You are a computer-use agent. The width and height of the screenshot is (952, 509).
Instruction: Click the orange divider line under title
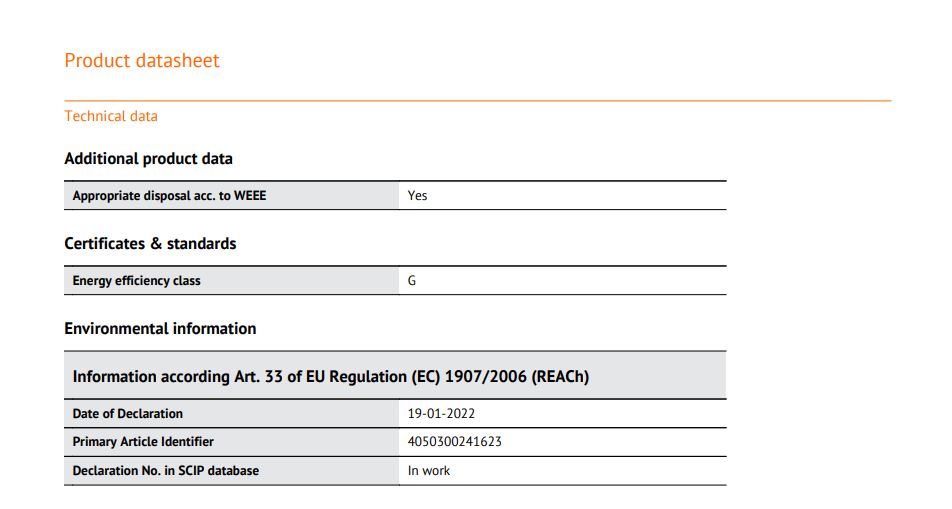point(478,100)
